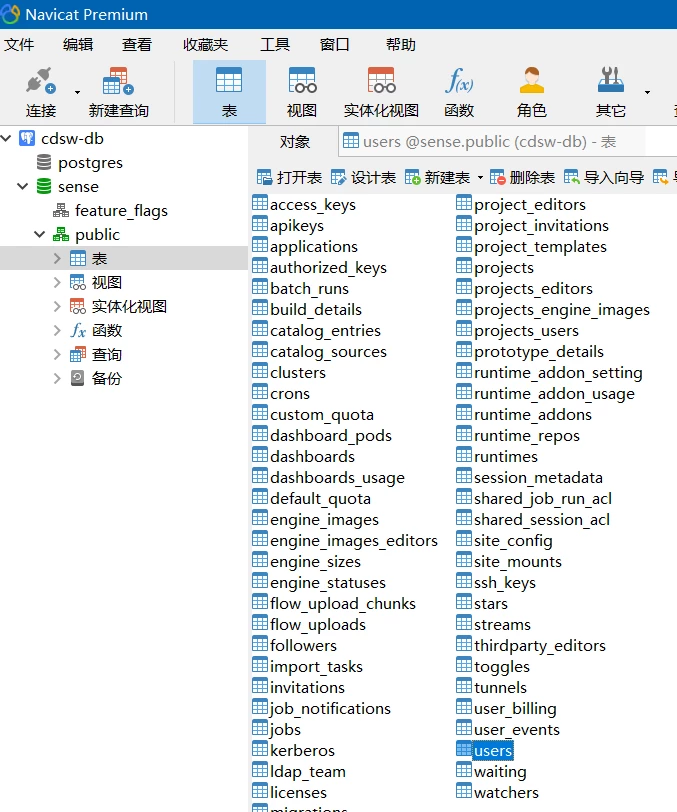Select the shared_session_acl table
The width and height of the screenshot is (677, 812).
533,519
